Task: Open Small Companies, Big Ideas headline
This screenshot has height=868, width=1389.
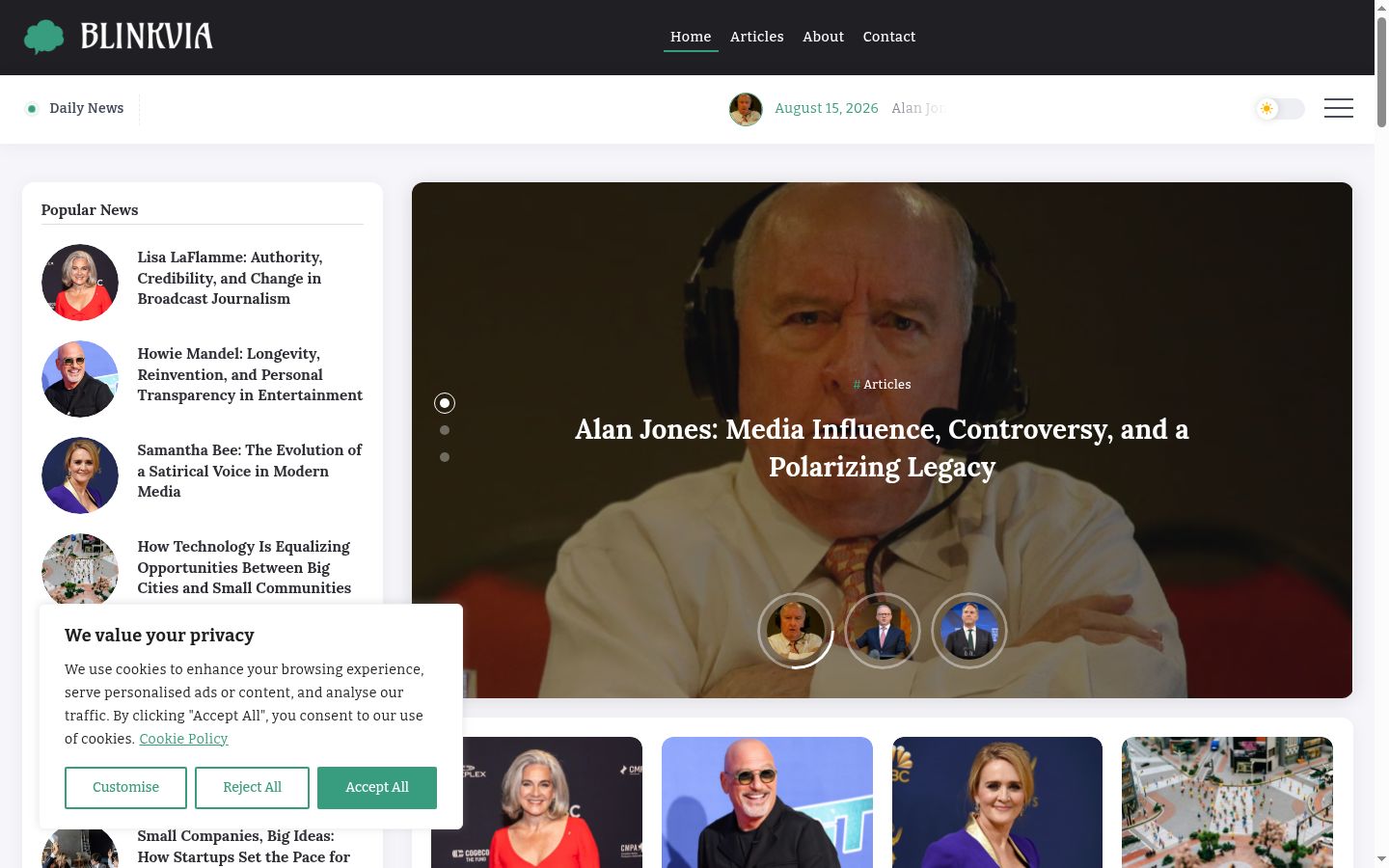Action: pyautogui.click(x=243, y=847)
